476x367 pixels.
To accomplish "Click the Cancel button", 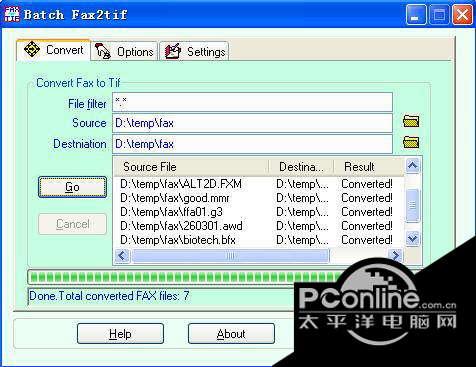I will coord(72,224).
